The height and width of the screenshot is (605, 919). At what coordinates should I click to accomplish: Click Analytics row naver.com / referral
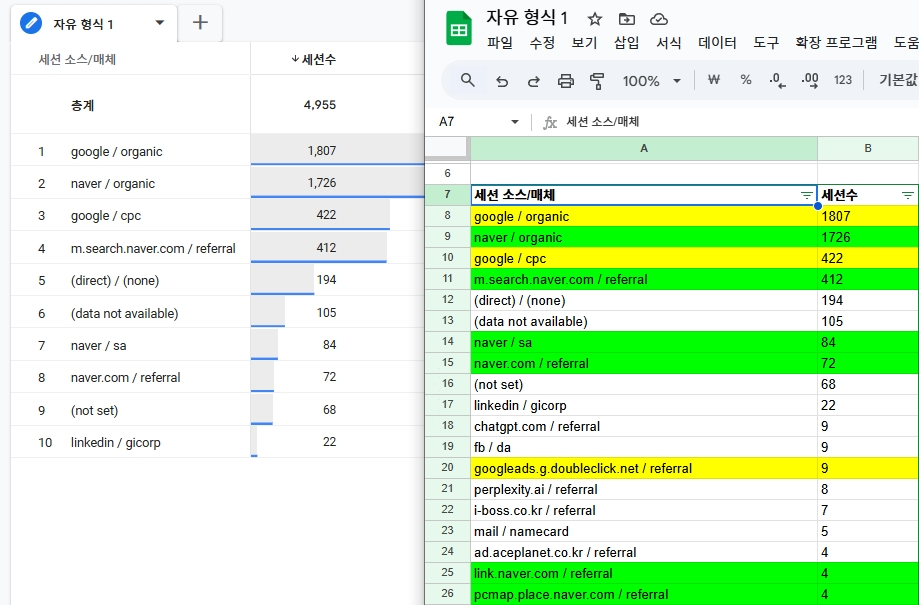point(217,377)
